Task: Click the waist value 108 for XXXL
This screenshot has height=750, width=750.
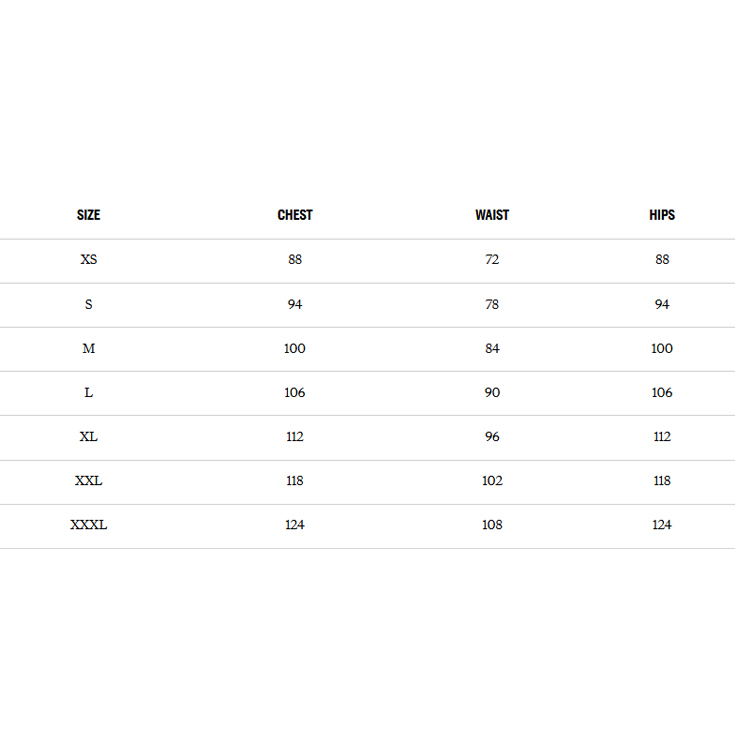Action: pos(492,525)
